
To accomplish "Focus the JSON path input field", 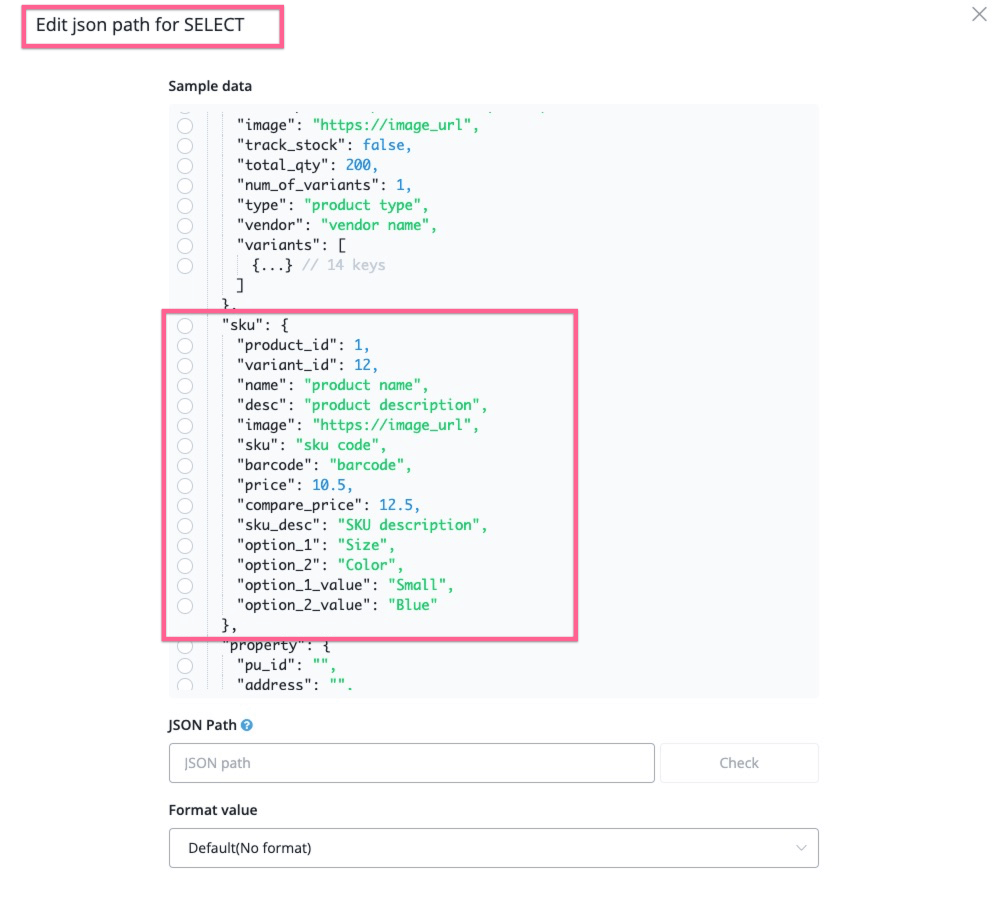I will pos(411,763).
